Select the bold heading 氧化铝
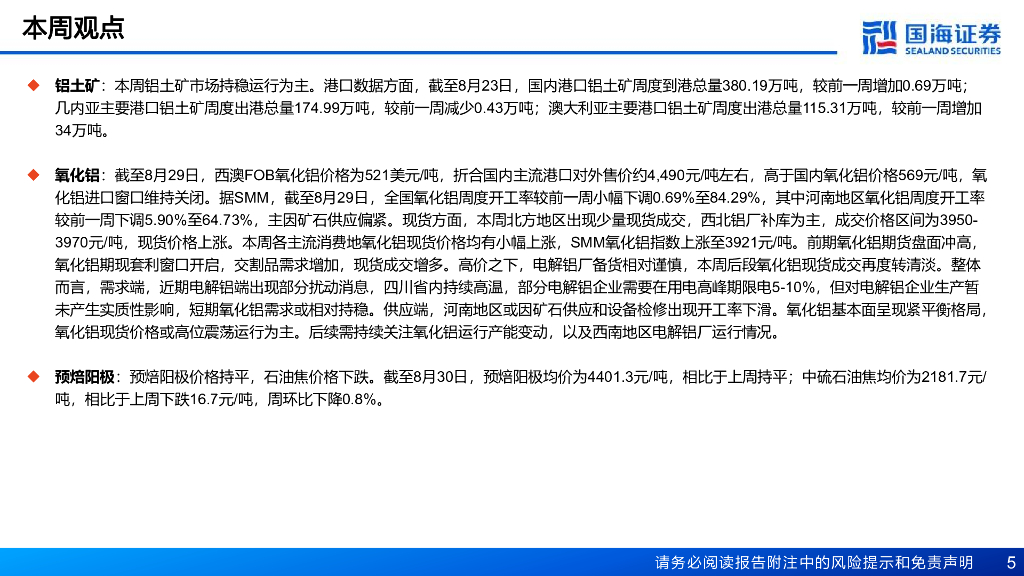1024x576 pixels. (x=77, y=175)
